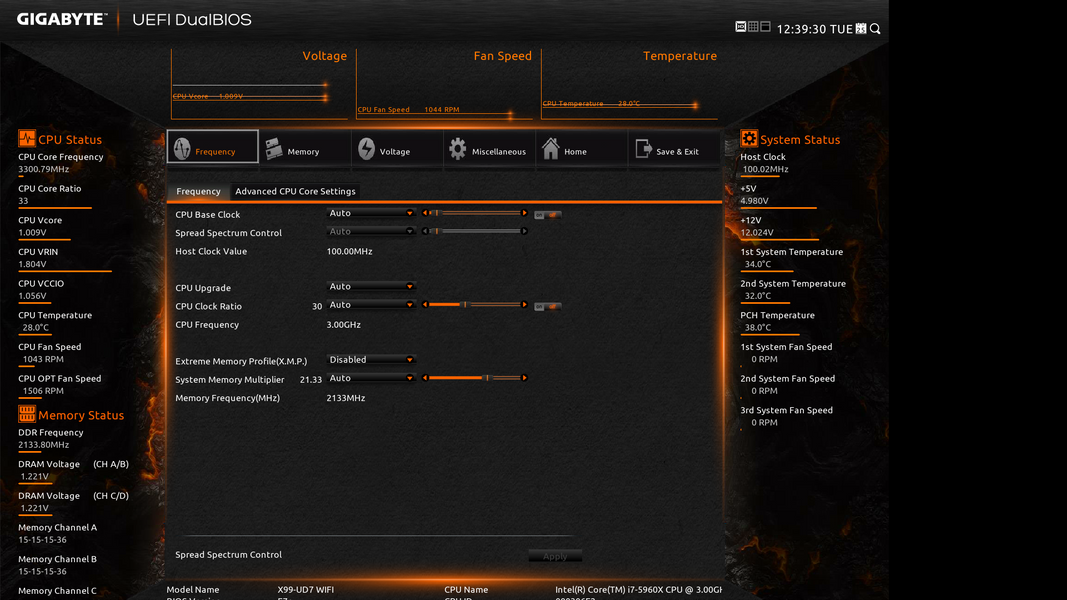The height and width of the screenshot is (600, 1067).
Task: Toggle the CPU Base Clock on/off switch
Action: [x=547, y=214]
